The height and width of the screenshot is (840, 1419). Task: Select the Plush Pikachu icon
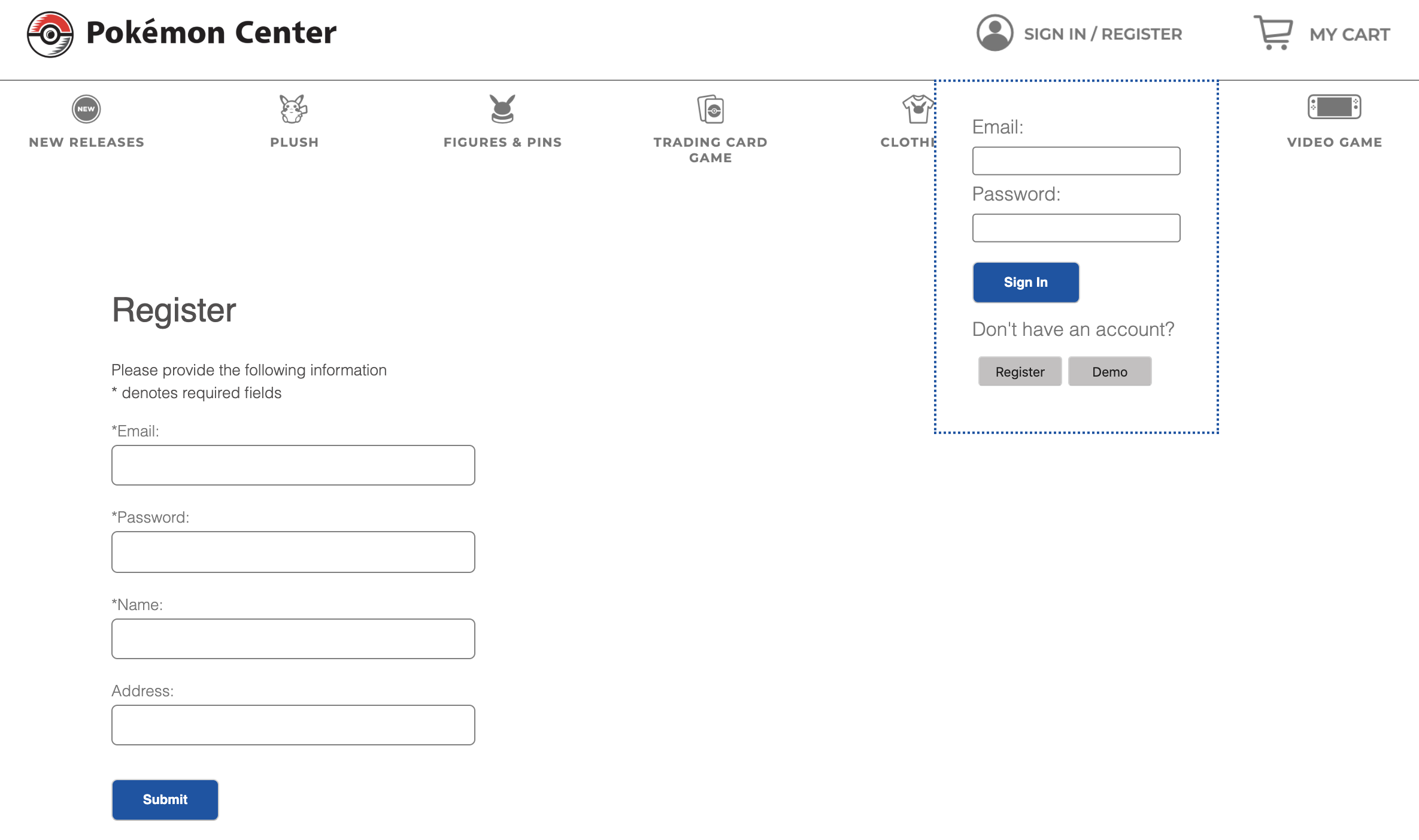[x=293, y=109]
